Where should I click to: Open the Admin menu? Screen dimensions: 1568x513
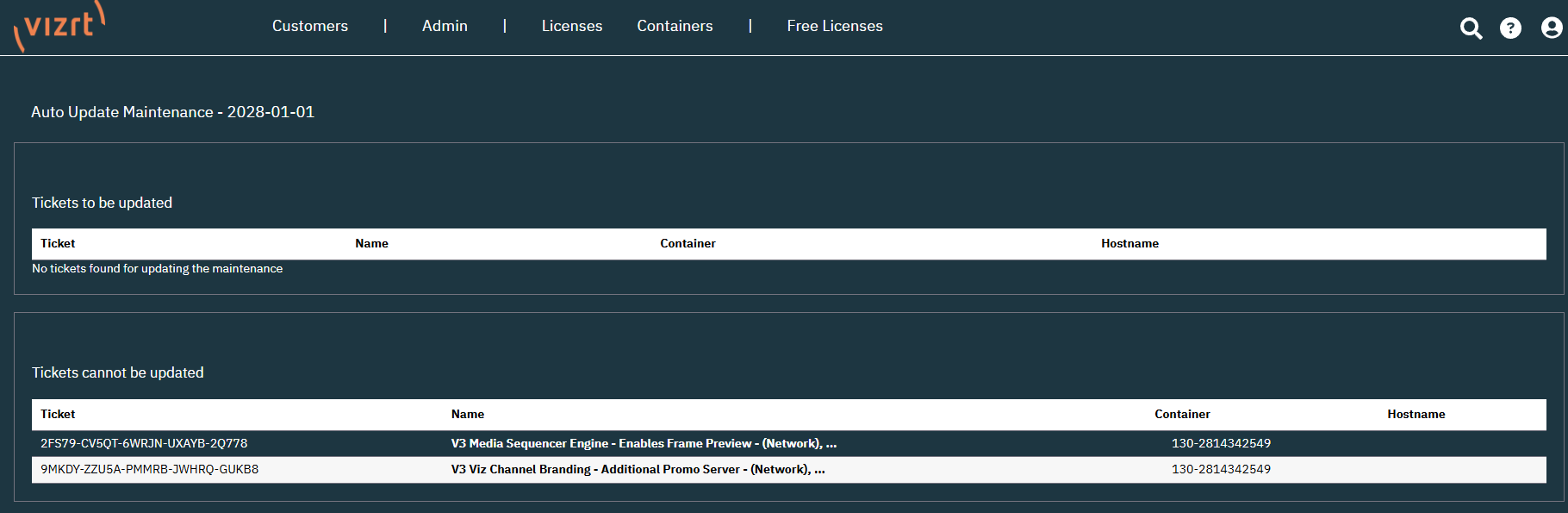[x=445, y=26]
